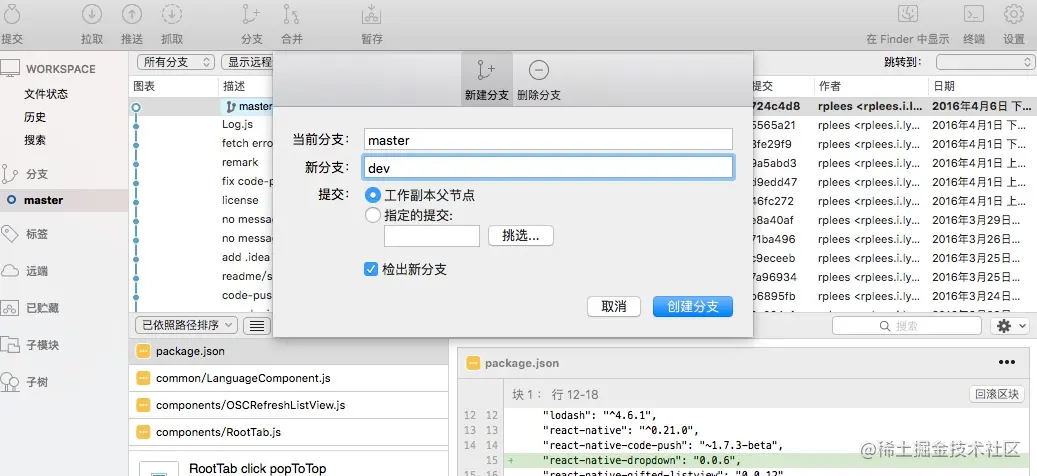
Task: Open the 已依照路径排序 sort dropdown
Action: click(186, 325)
